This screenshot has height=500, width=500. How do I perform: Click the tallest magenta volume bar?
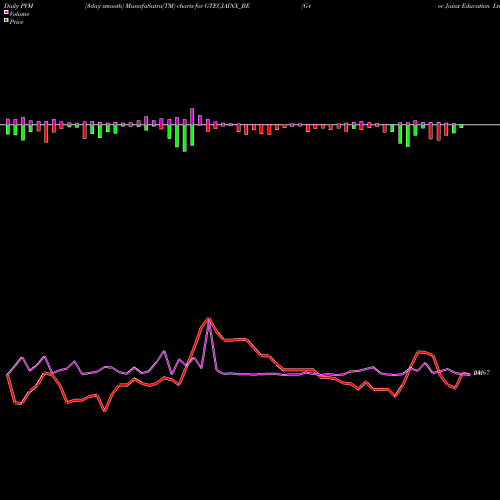[192, 116]
